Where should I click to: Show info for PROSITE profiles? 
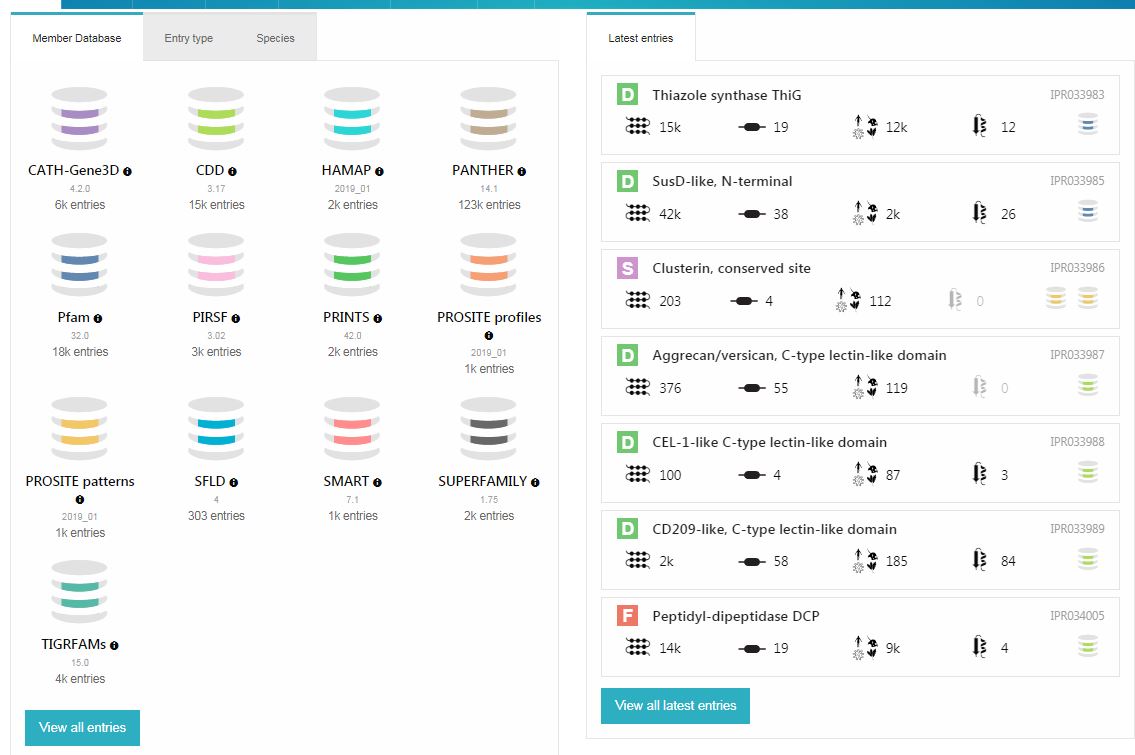point(489,336)
